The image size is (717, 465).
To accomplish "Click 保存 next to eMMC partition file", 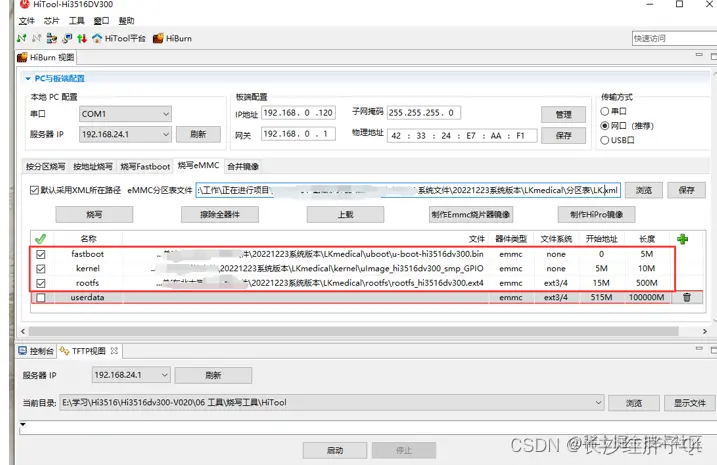I will [686, 190].
